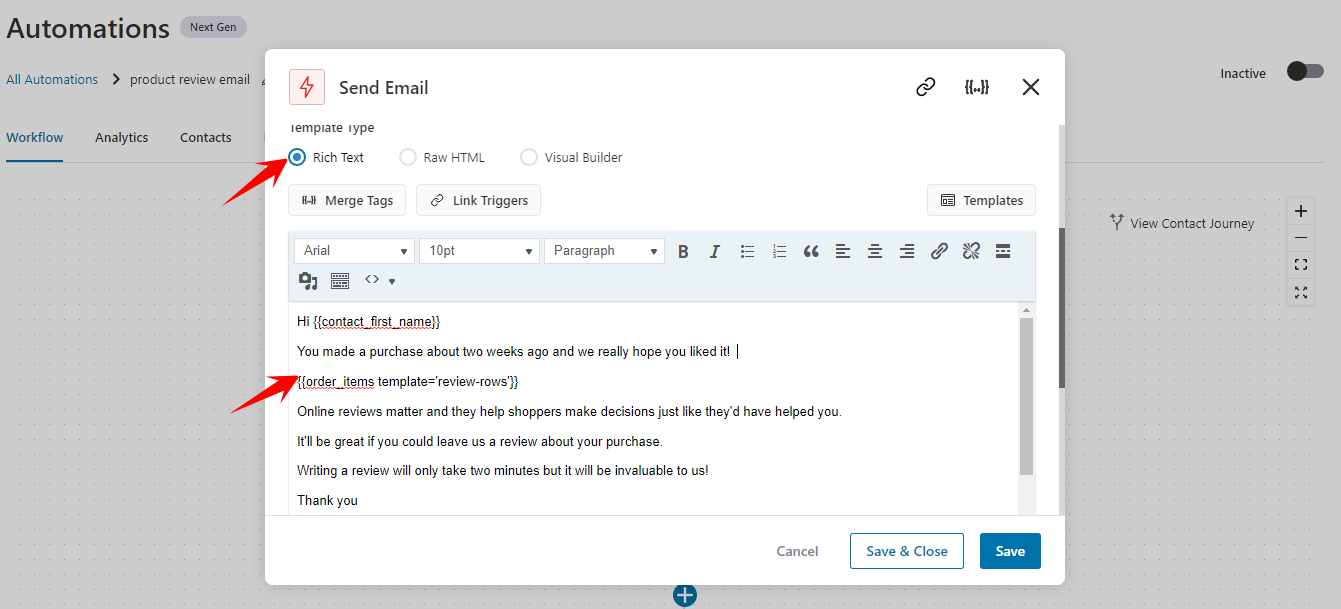Viewport: 1341px width, 609px height.
Task: Save and close the Send Email editor
Action: point(906,550)
